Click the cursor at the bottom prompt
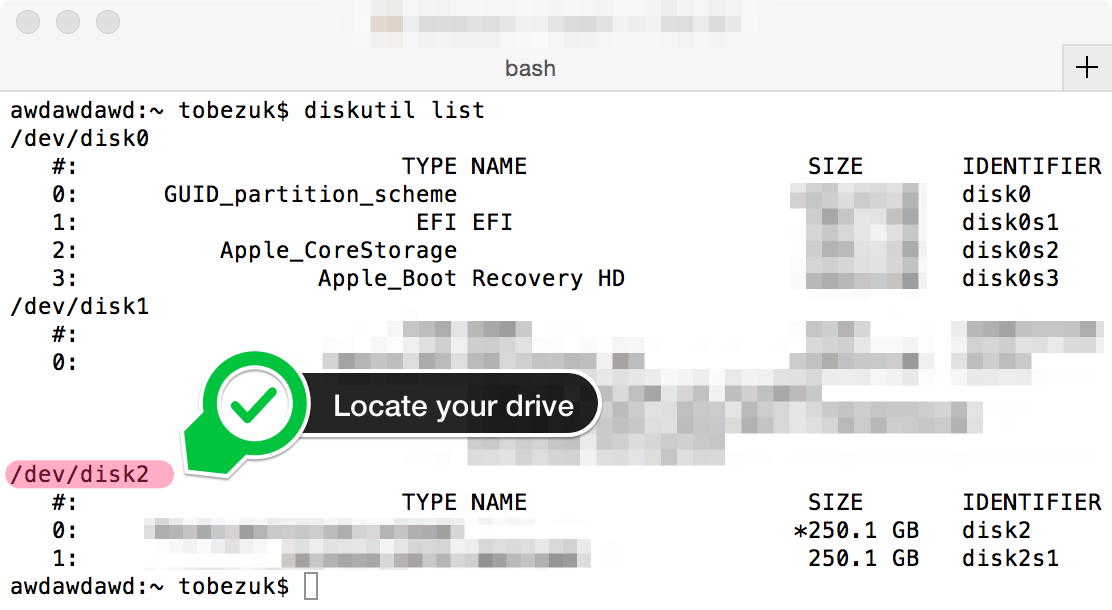Viewport: 1112px width, 610px height. click(311, 586)
